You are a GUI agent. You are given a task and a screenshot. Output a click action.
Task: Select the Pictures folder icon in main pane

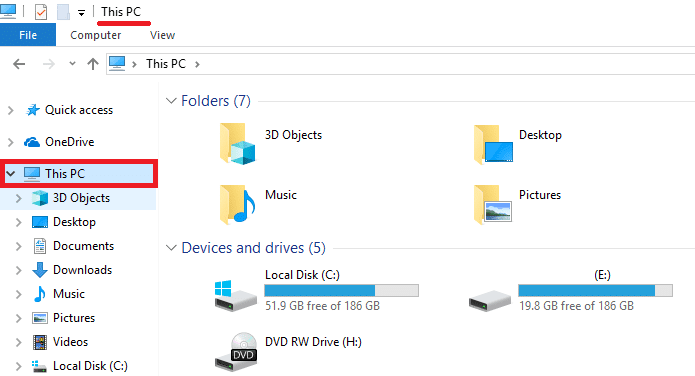(492, 204)
